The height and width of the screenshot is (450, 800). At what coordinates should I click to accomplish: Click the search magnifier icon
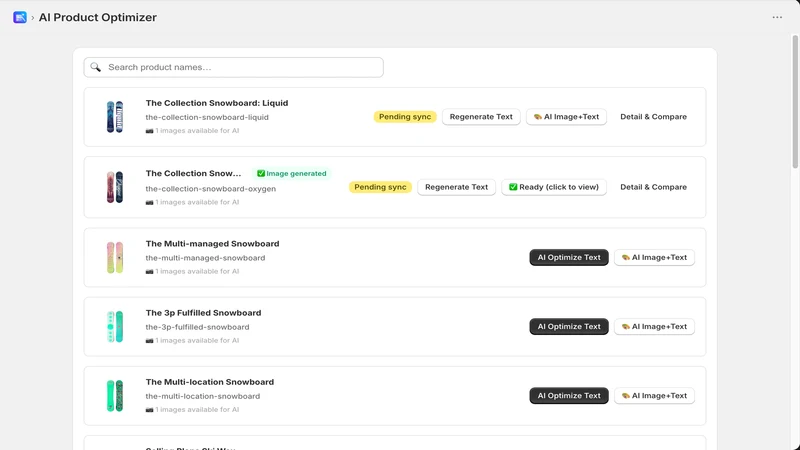tap(95, 67)
